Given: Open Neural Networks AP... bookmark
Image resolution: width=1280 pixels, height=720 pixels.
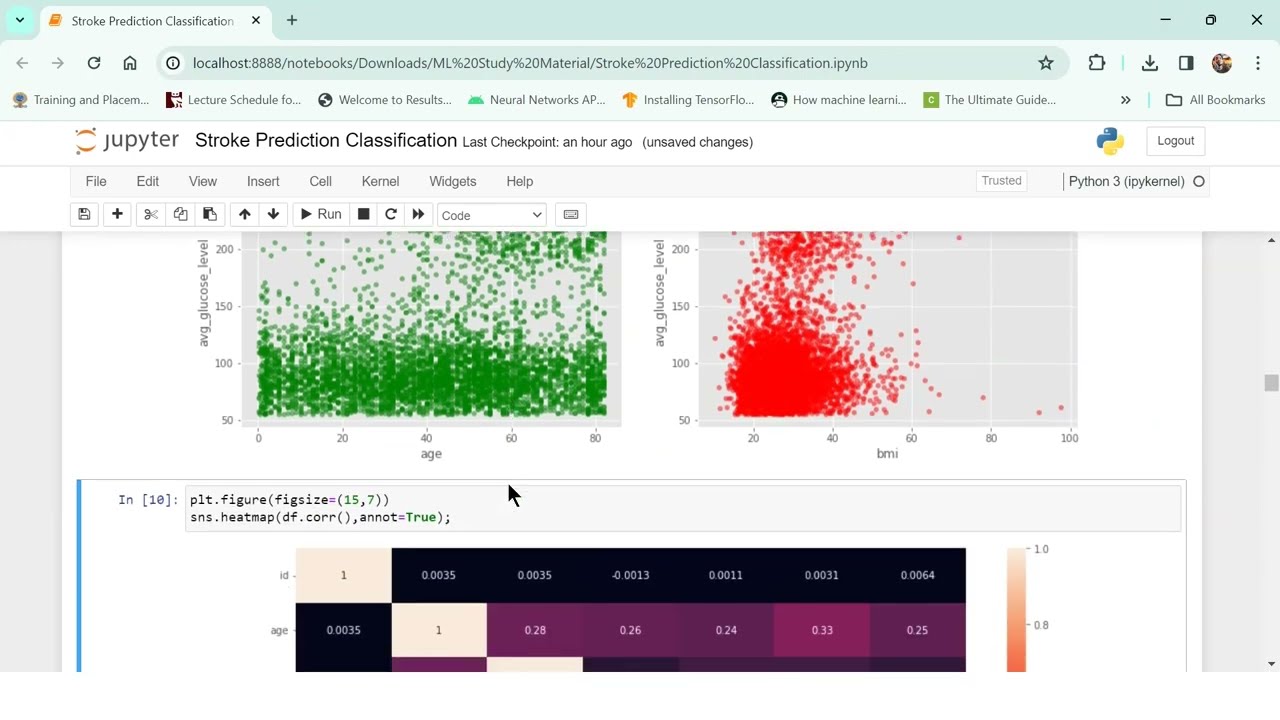Looking at the screenshot, I should click(537, 100).
